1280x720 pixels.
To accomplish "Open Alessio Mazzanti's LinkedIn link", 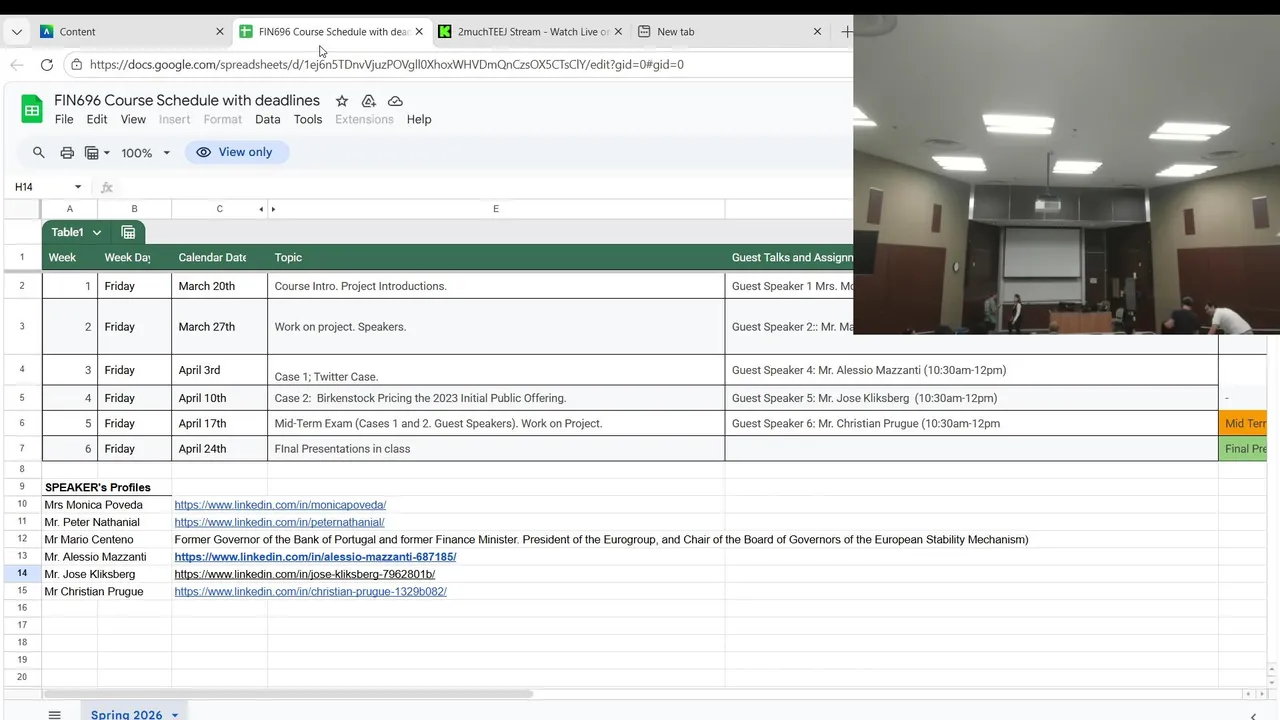I will click(315, 557).
